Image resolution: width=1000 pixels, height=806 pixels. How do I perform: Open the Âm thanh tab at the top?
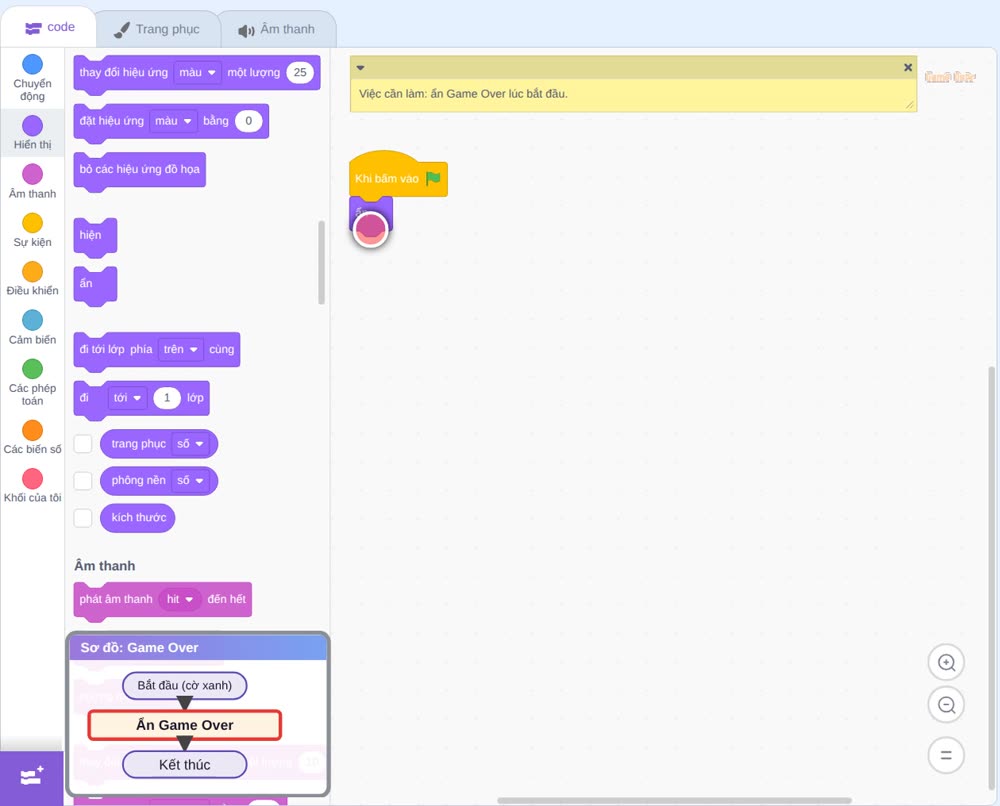277,29
